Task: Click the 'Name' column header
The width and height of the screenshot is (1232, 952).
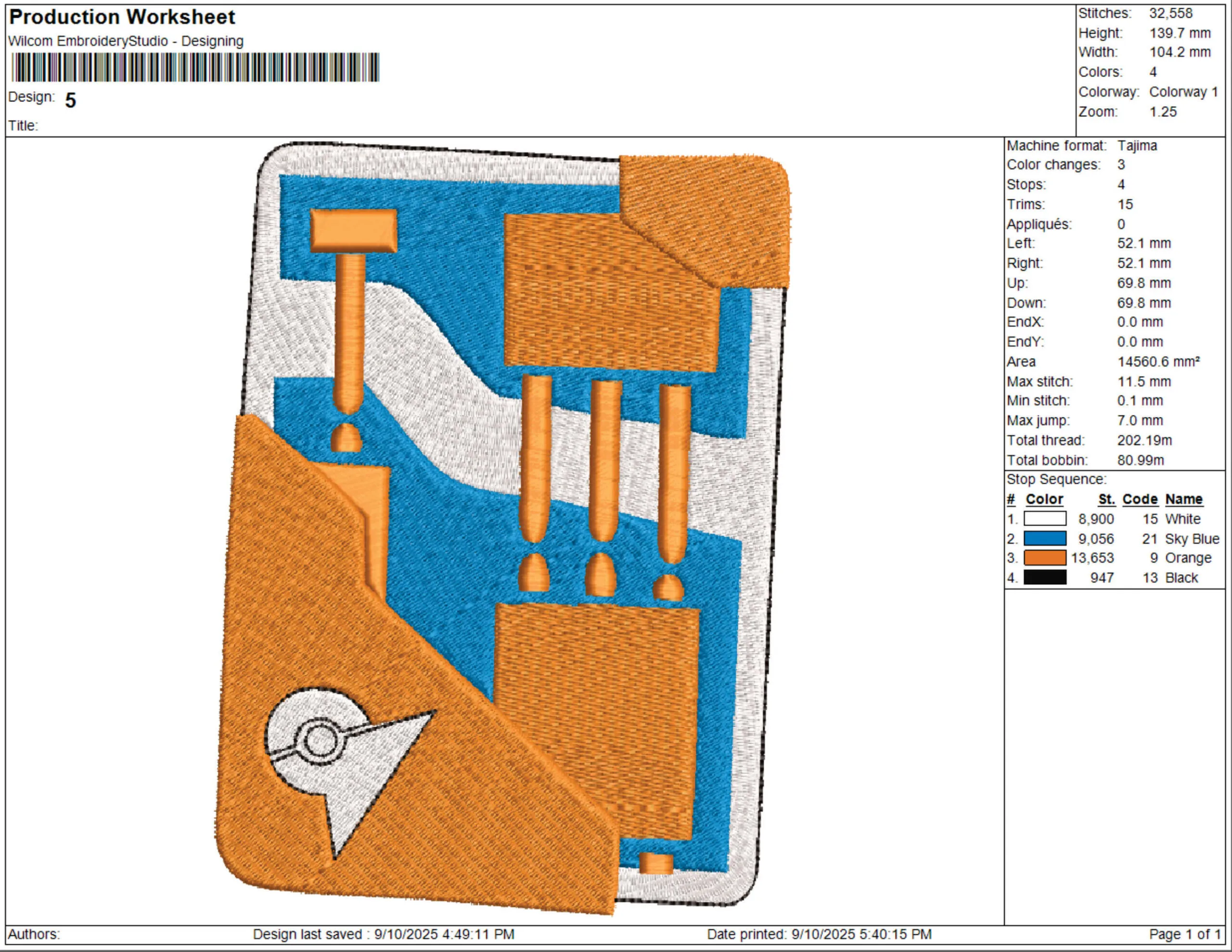Action: 1184,499
